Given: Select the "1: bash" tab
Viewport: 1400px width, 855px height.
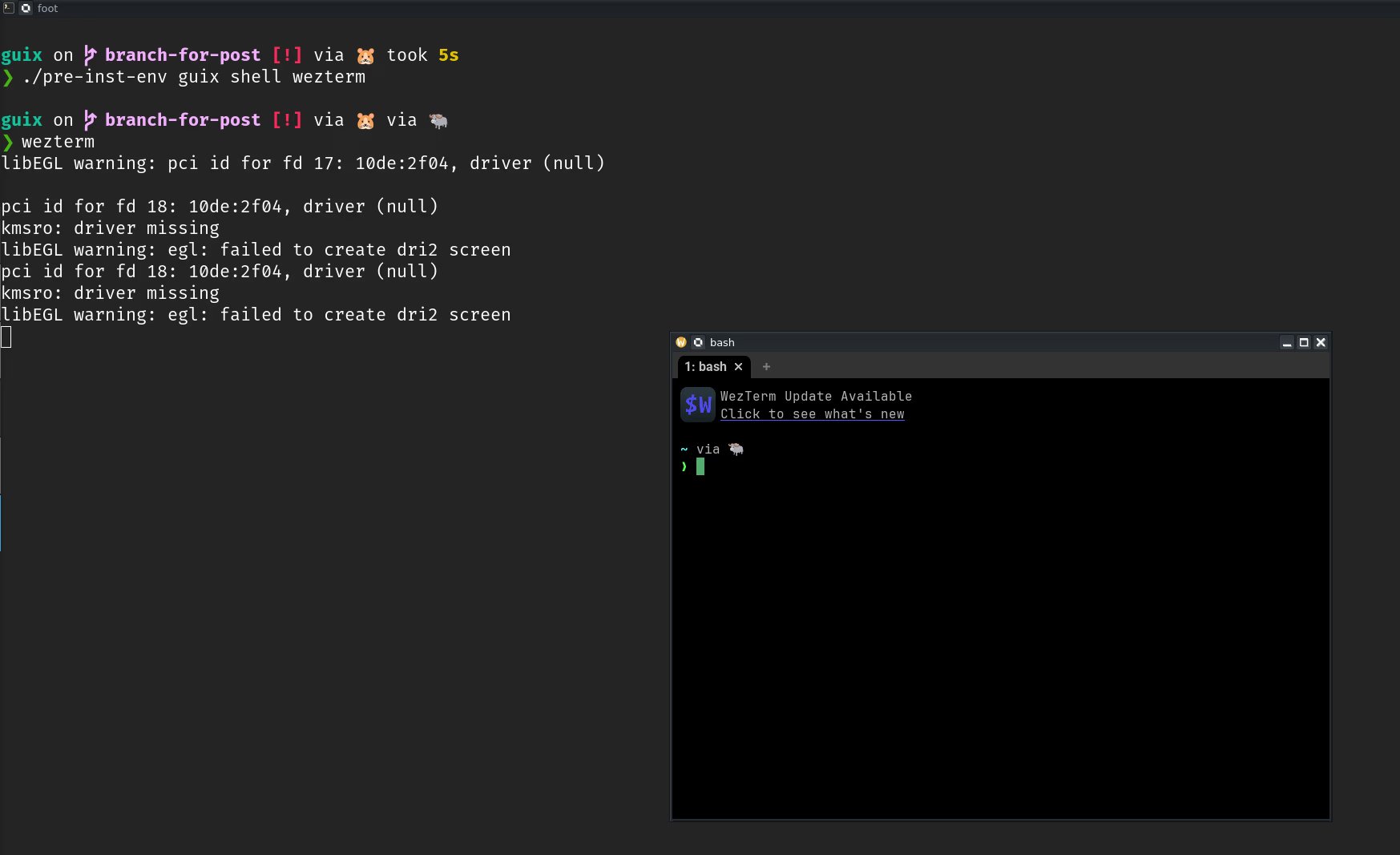Looking at the screenshot, I should [705, 367].
